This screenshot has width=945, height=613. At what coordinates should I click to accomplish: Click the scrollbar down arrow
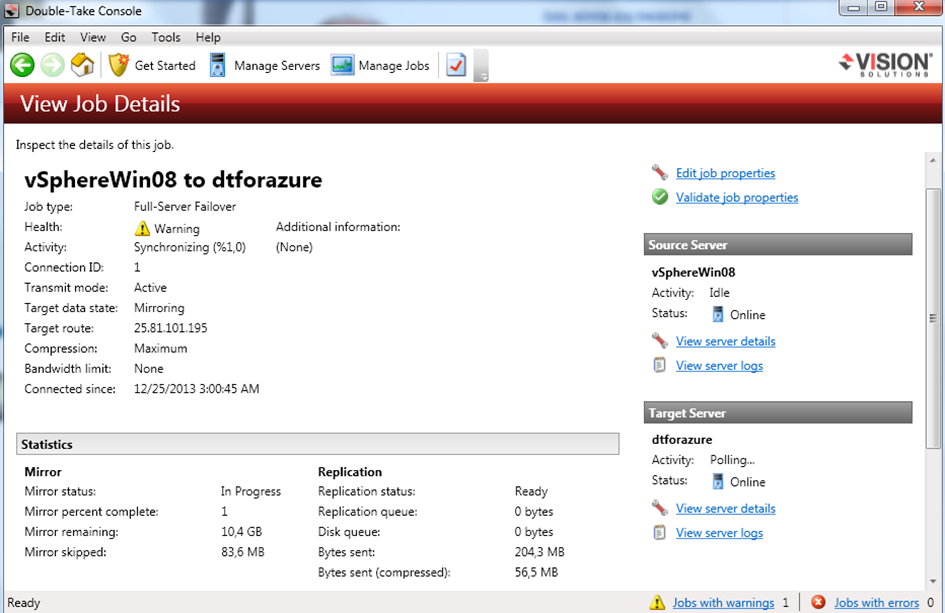click(x=933, y=581)
